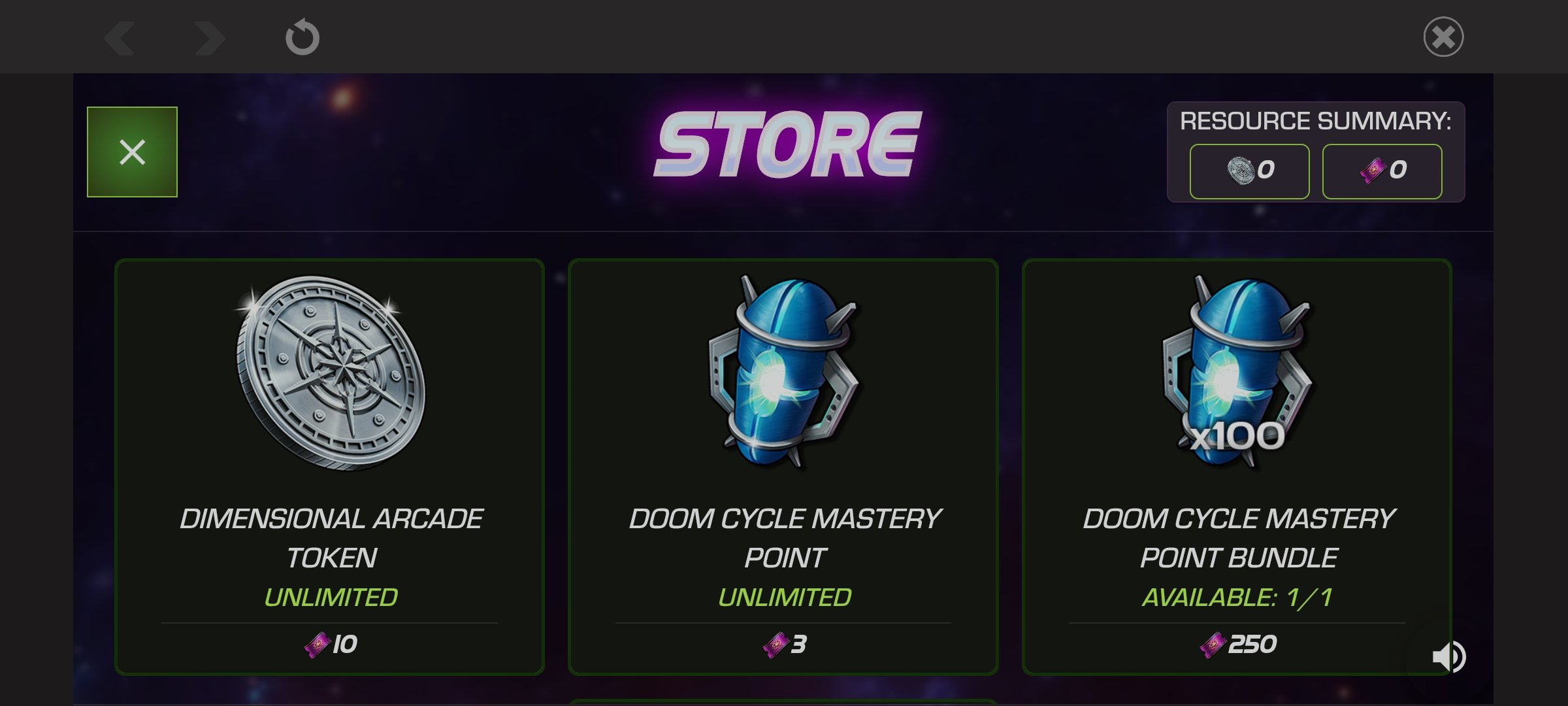
Task: Reload the page with refresh icon
Action: point(302,37)
